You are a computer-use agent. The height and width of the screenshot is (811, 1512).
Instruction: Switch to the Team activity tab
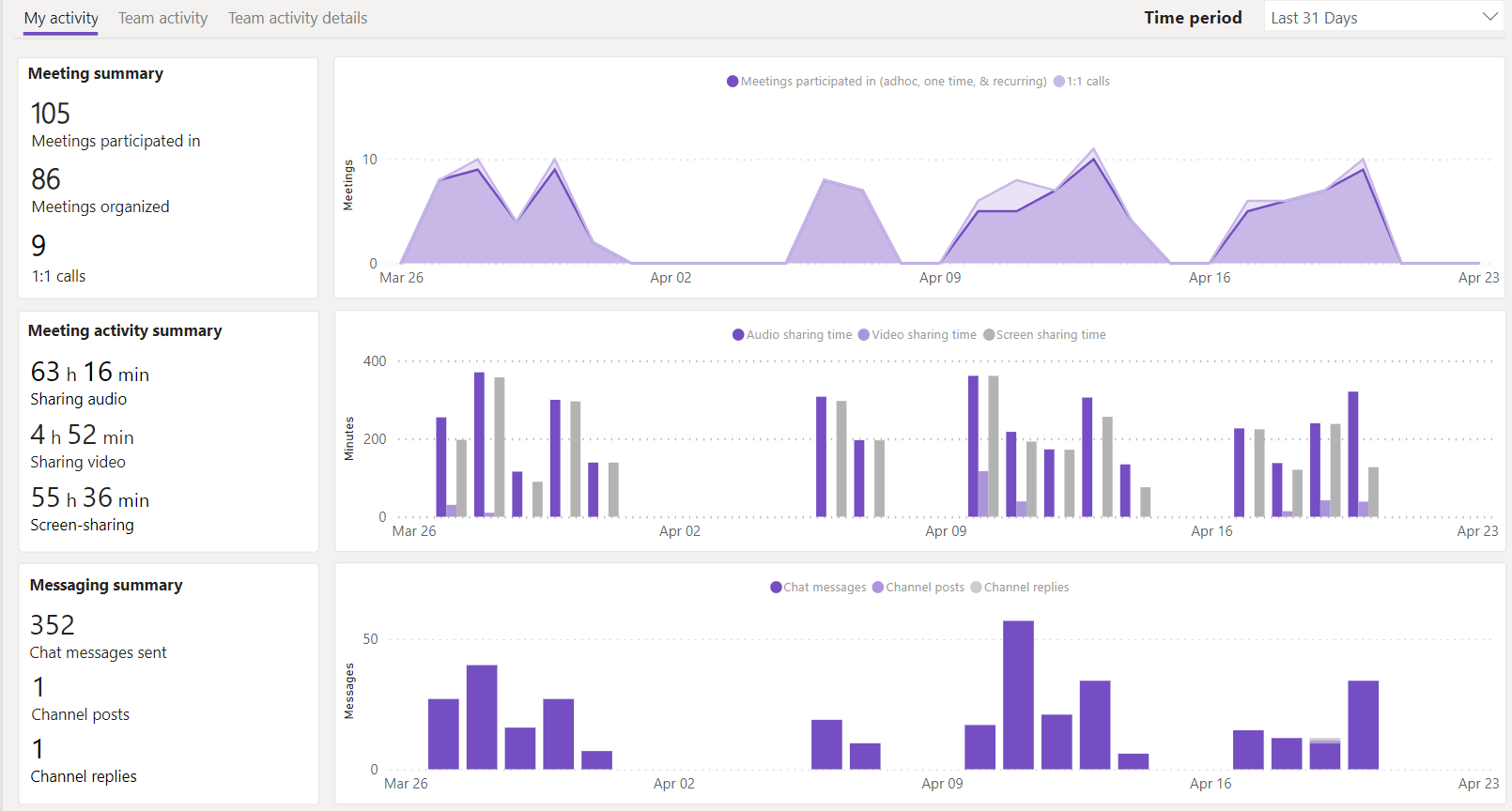(162, 18)
